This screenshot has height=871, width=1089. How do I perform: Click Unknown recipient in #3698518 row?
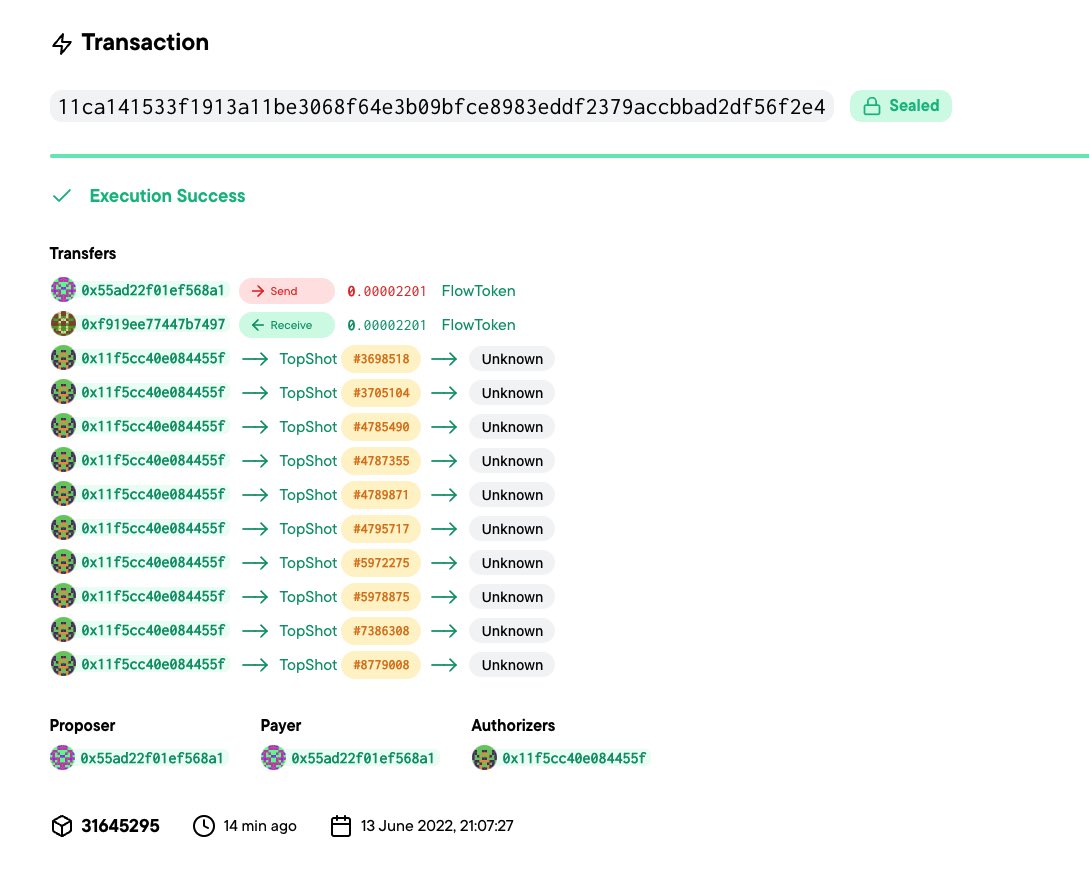pos(512,359)
